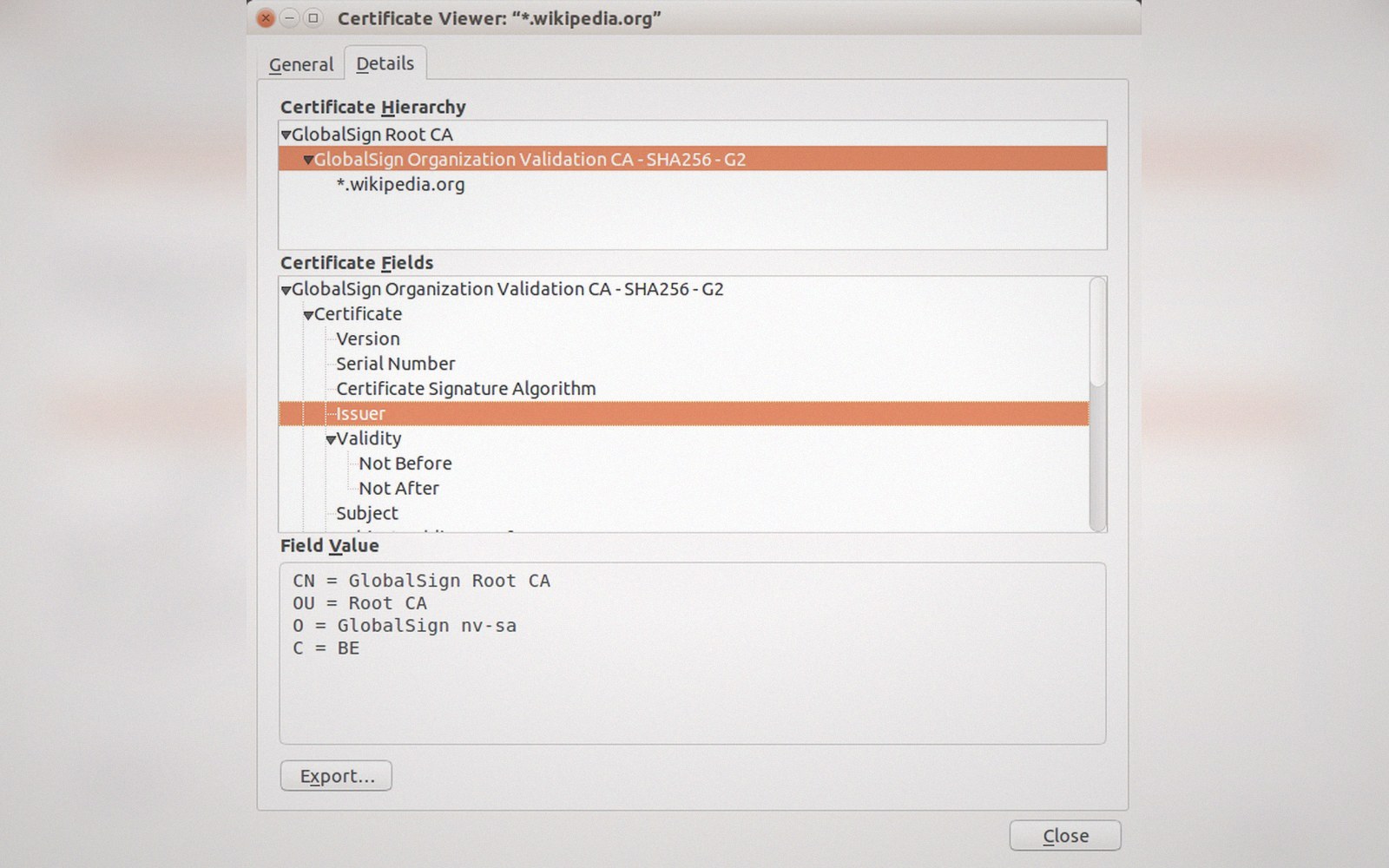The image size is (1389, 868).
Task: Click the OU = Root CA value line
Action: 359,603
